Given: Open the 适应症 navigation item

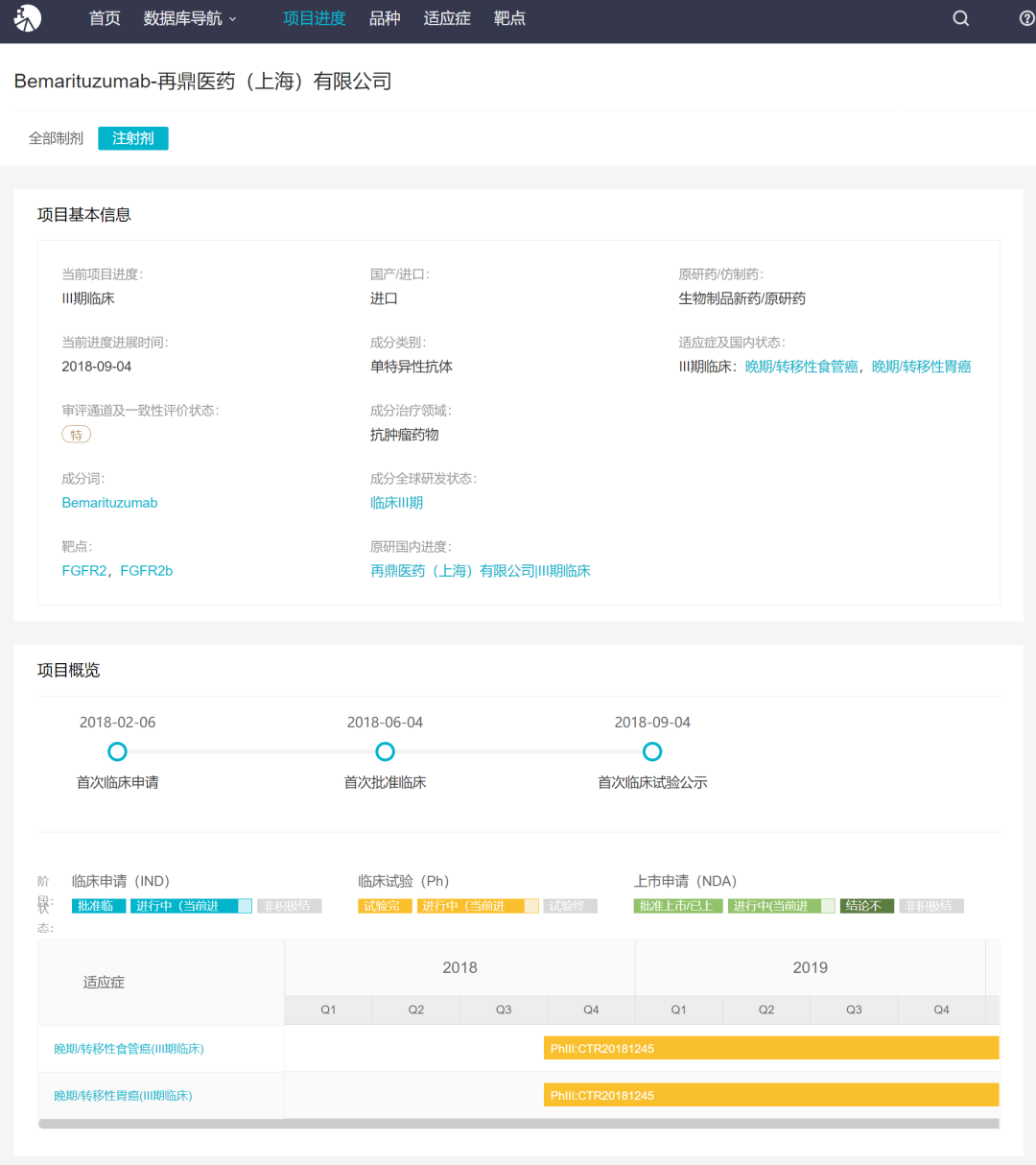Looking at the screenshot, I should (447, 18).
